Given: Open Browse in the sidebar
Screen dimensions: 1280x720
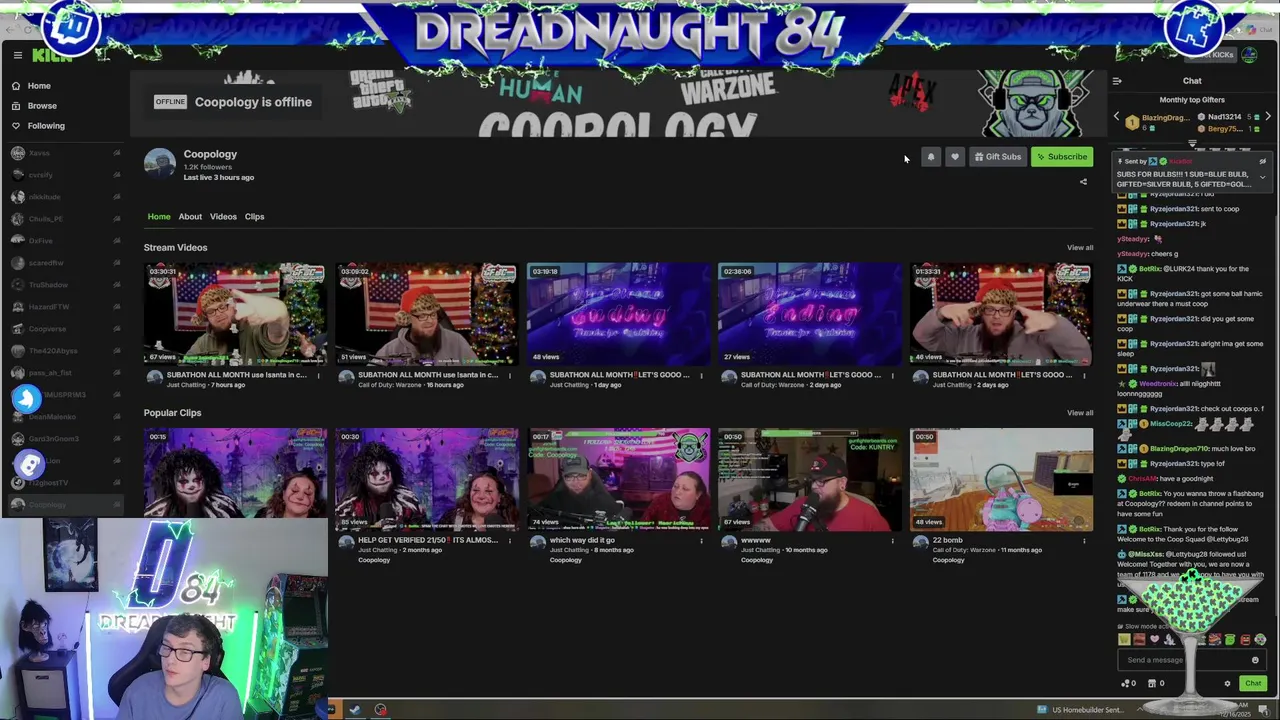Looking at the screenshot, I should (42, 106).
